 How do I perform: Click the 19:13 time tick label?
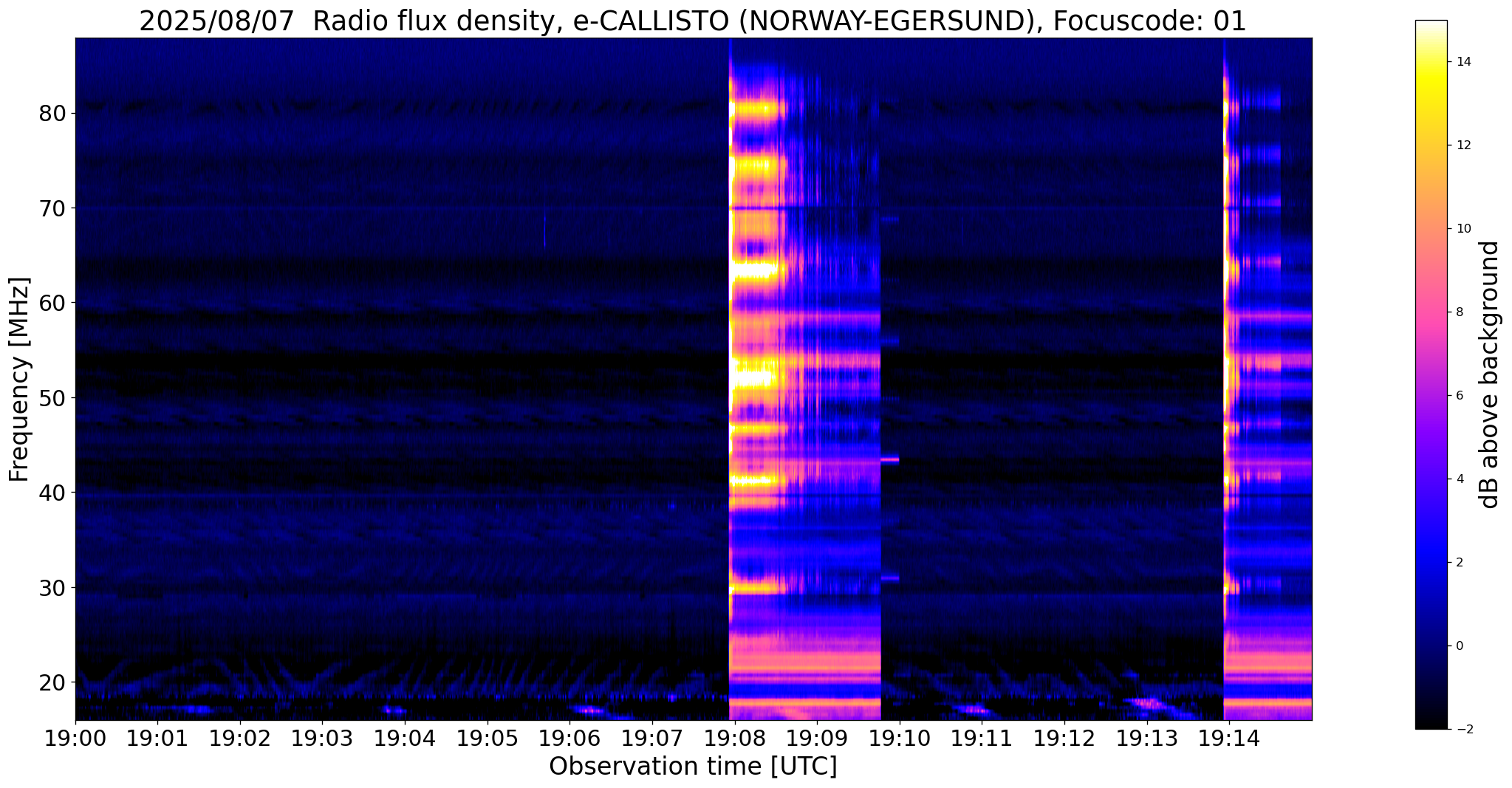tap(1147, 738)
